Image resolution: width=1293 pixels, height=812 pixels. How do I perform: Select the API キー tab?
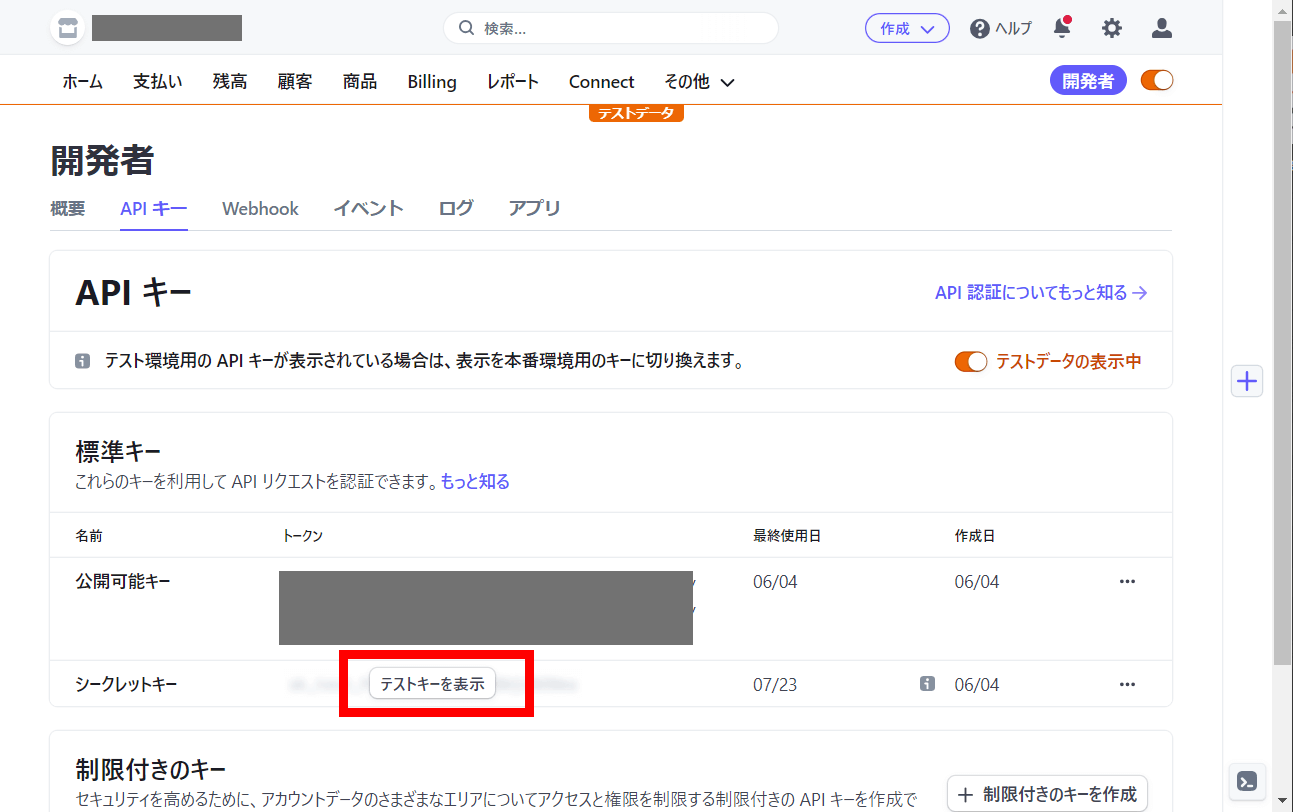click(x=154, y=209)
